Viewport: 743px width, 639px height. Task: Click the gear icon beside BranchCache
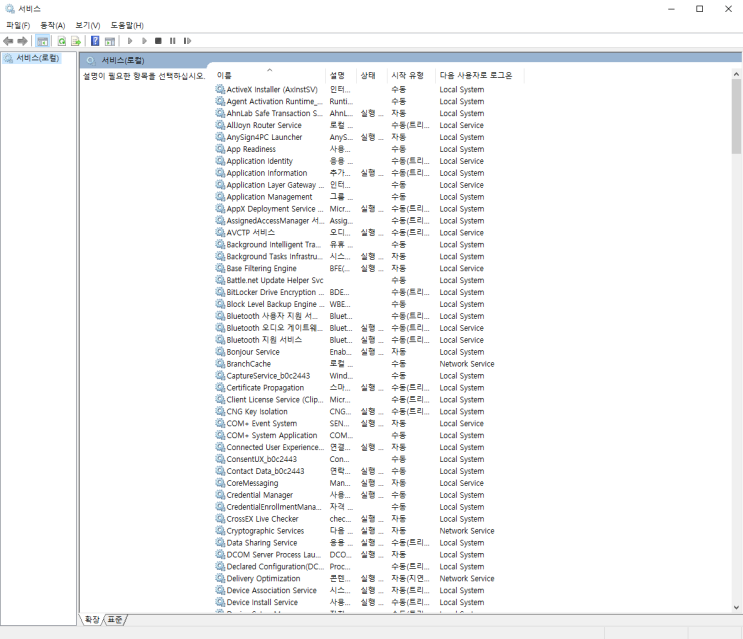point(220,363)
